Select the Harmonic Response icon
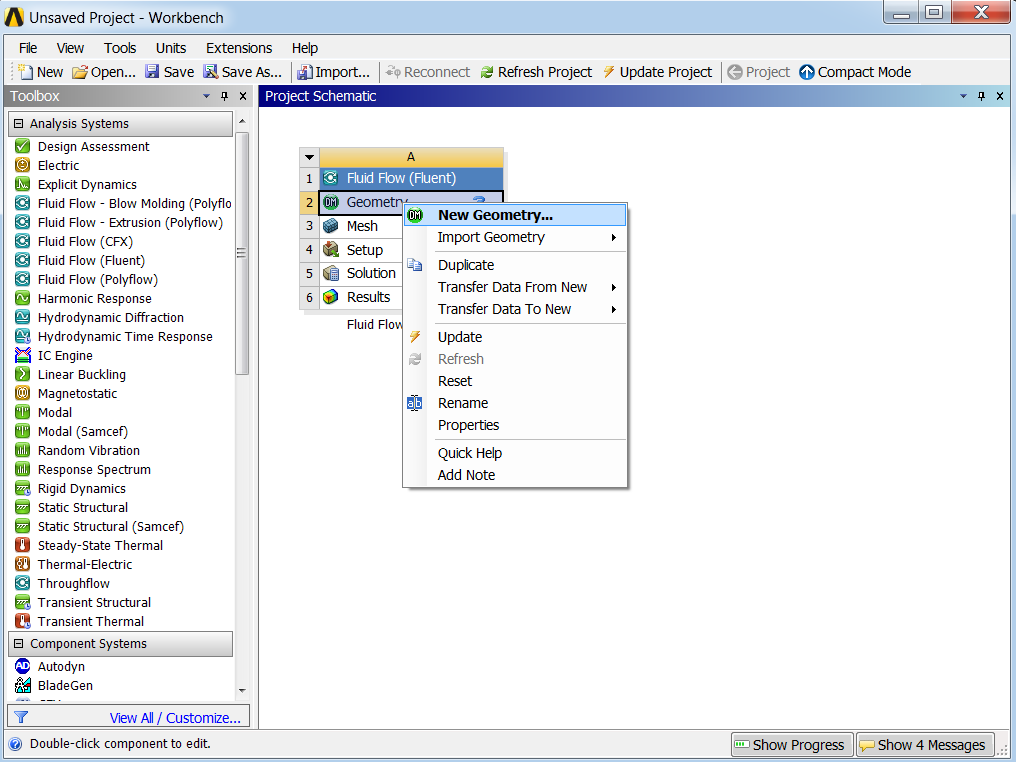The height and width of the screenshot is (762, 1016). click(x=23, y=298)
